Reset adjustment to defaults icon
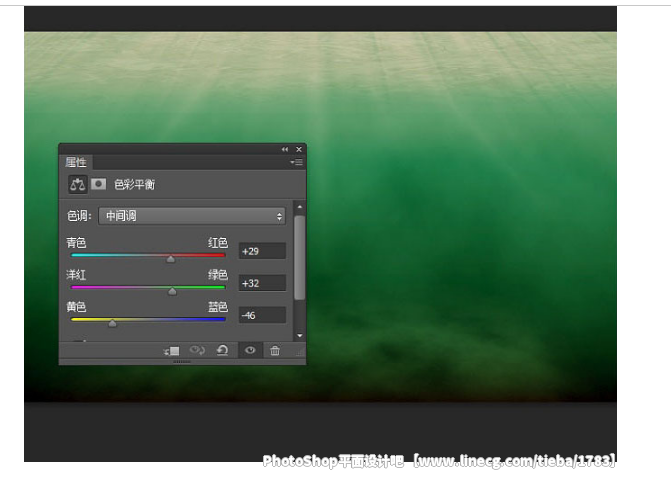 coord(222,350)
